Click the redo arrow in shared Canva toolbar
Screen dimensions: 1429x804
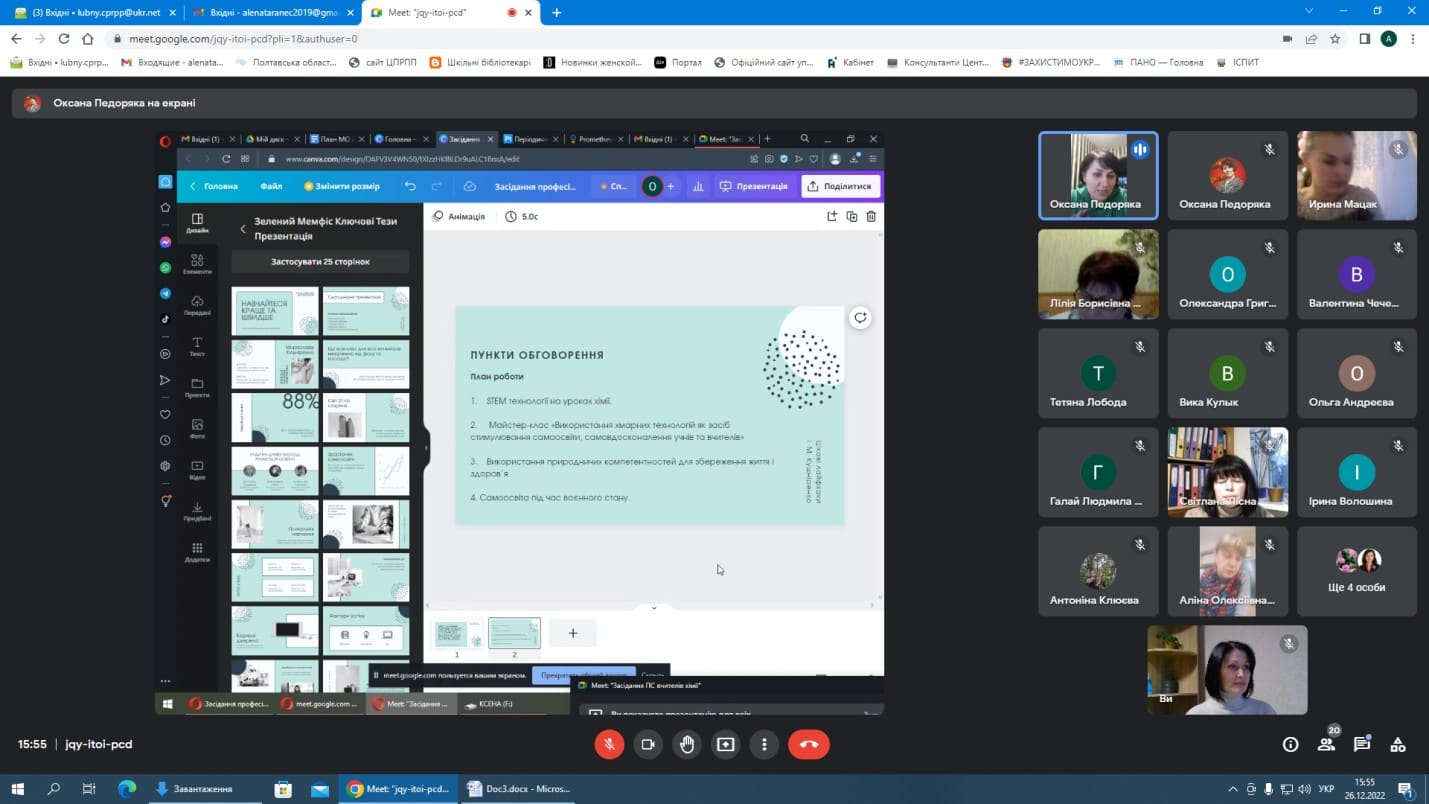437,186
